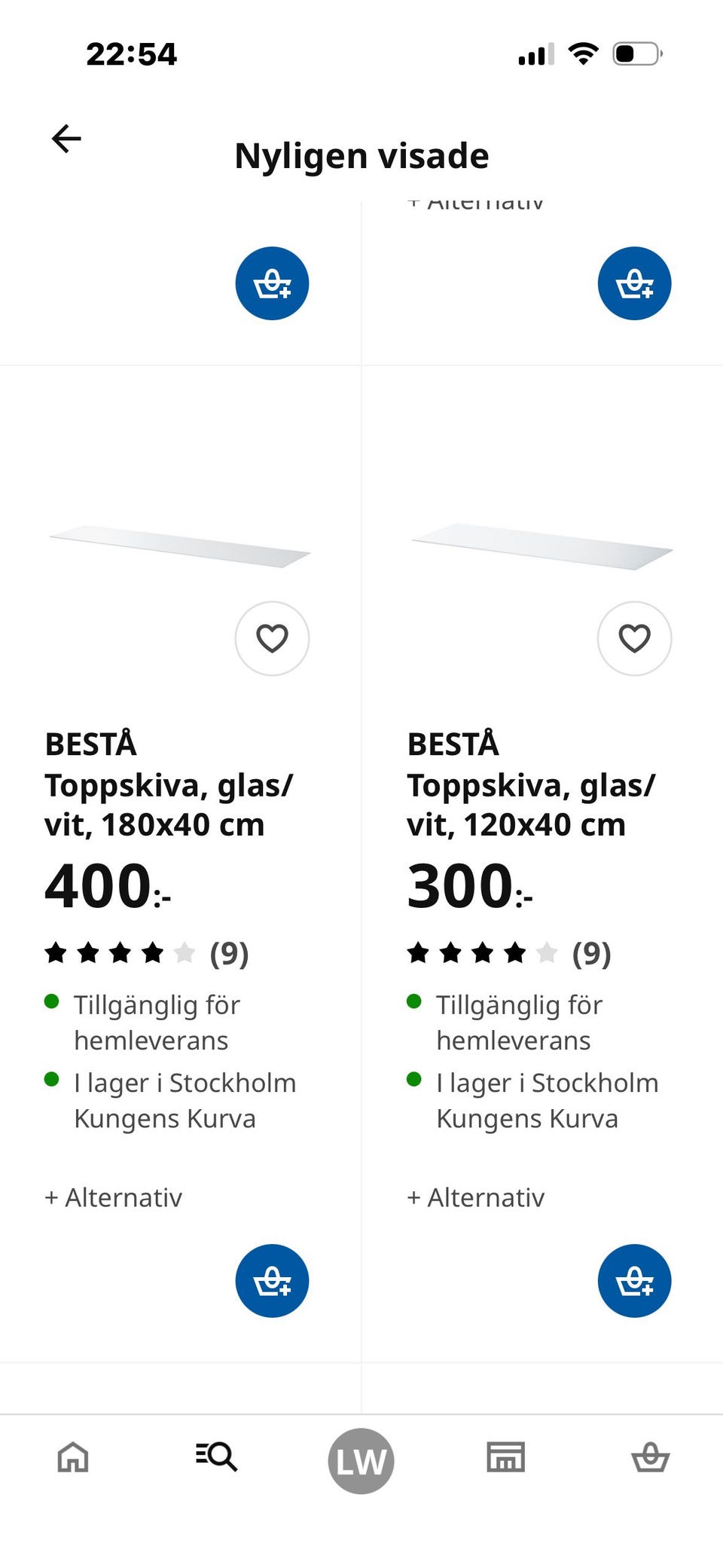Open the LW profile avatar

coord(361,1460)
